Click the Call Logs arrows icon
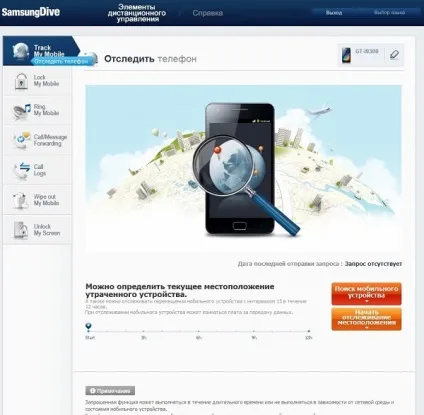424x415 pixels. coord(21,170)
